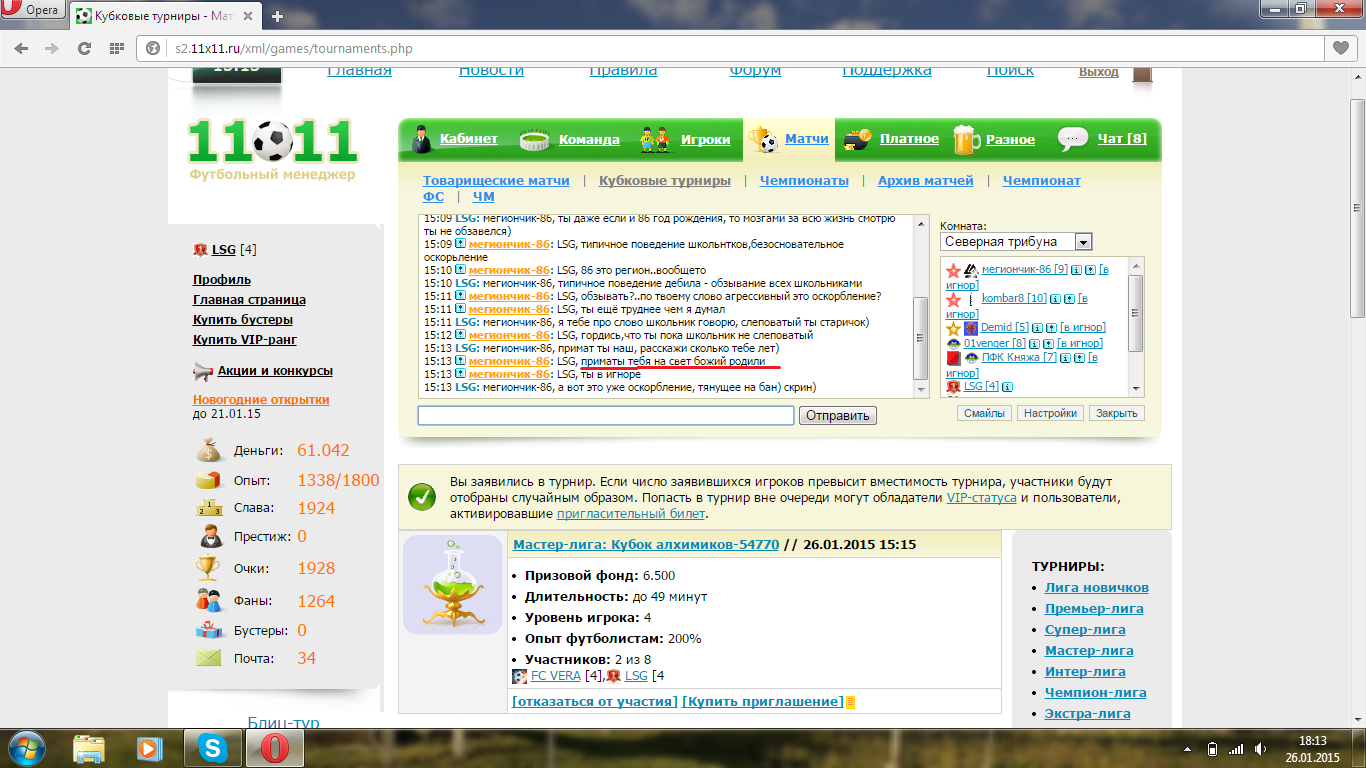Click the Чат speech bubble icon

pos(1073,139)
